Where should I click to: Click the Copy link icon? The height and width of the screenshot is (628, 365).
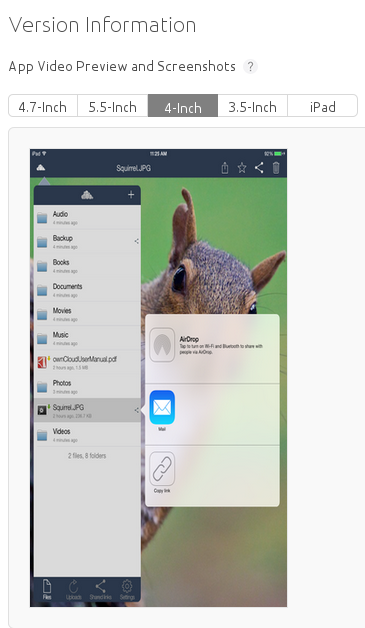coord(162,469)
